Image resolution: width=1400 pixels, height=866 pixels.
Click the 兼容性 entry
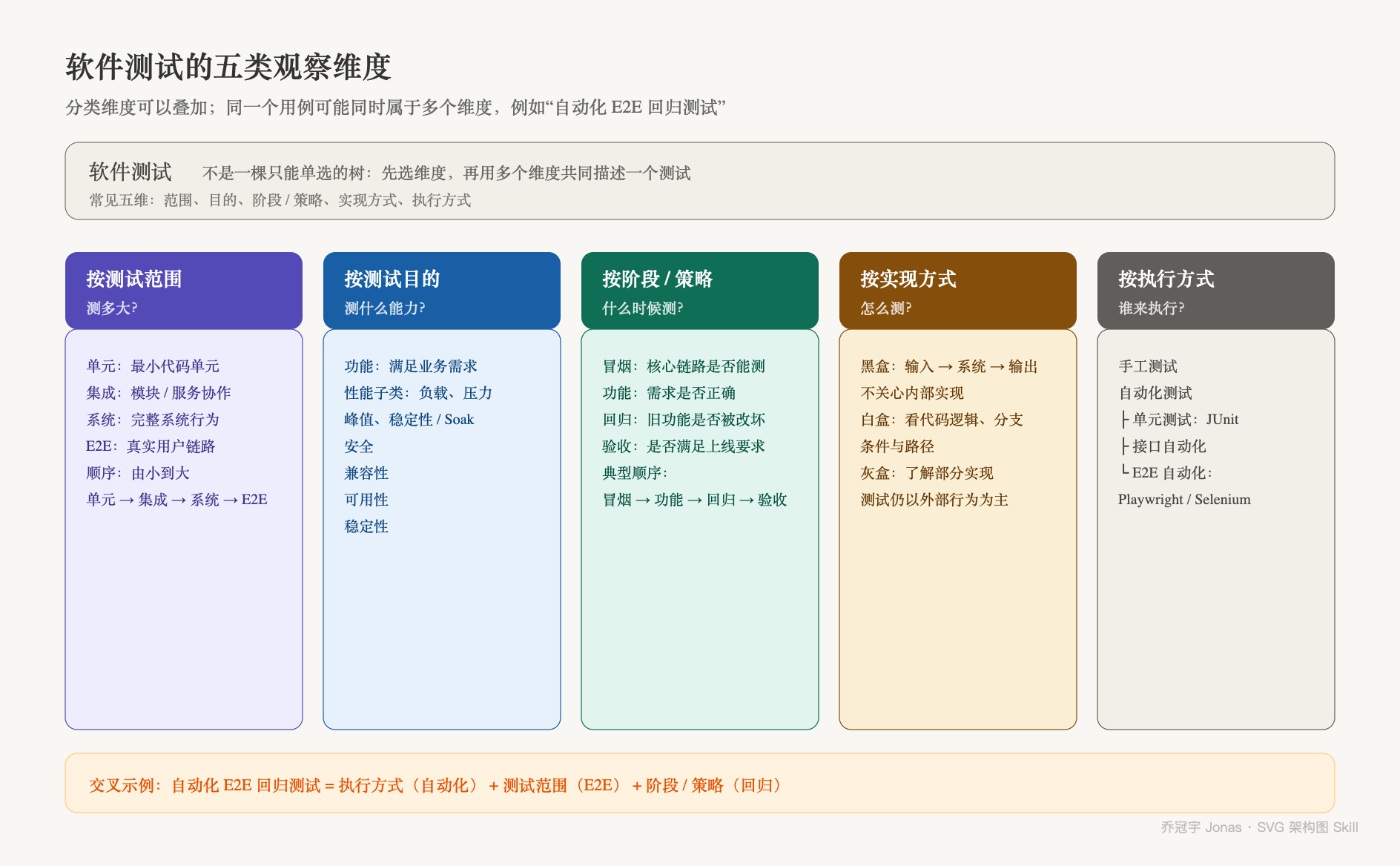(x=366, y=473)
